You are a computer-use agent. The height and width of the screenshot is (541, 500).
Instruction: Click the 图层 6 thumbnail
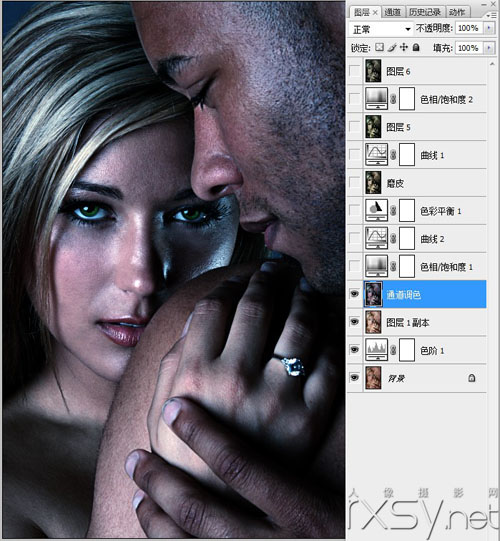pyautogui.click(x=373, y=71)
